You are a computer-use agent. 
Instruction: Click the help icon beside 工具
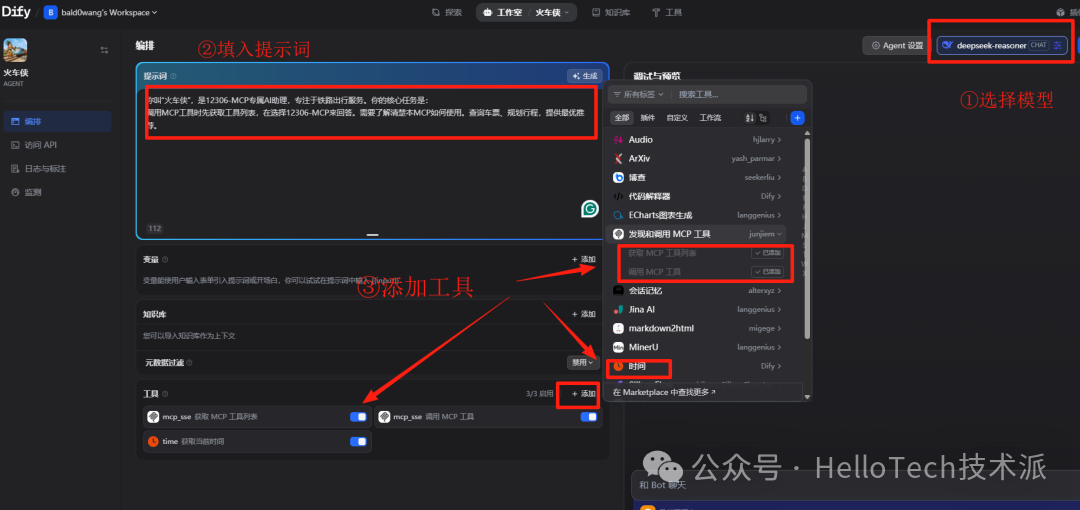[165, 394]
